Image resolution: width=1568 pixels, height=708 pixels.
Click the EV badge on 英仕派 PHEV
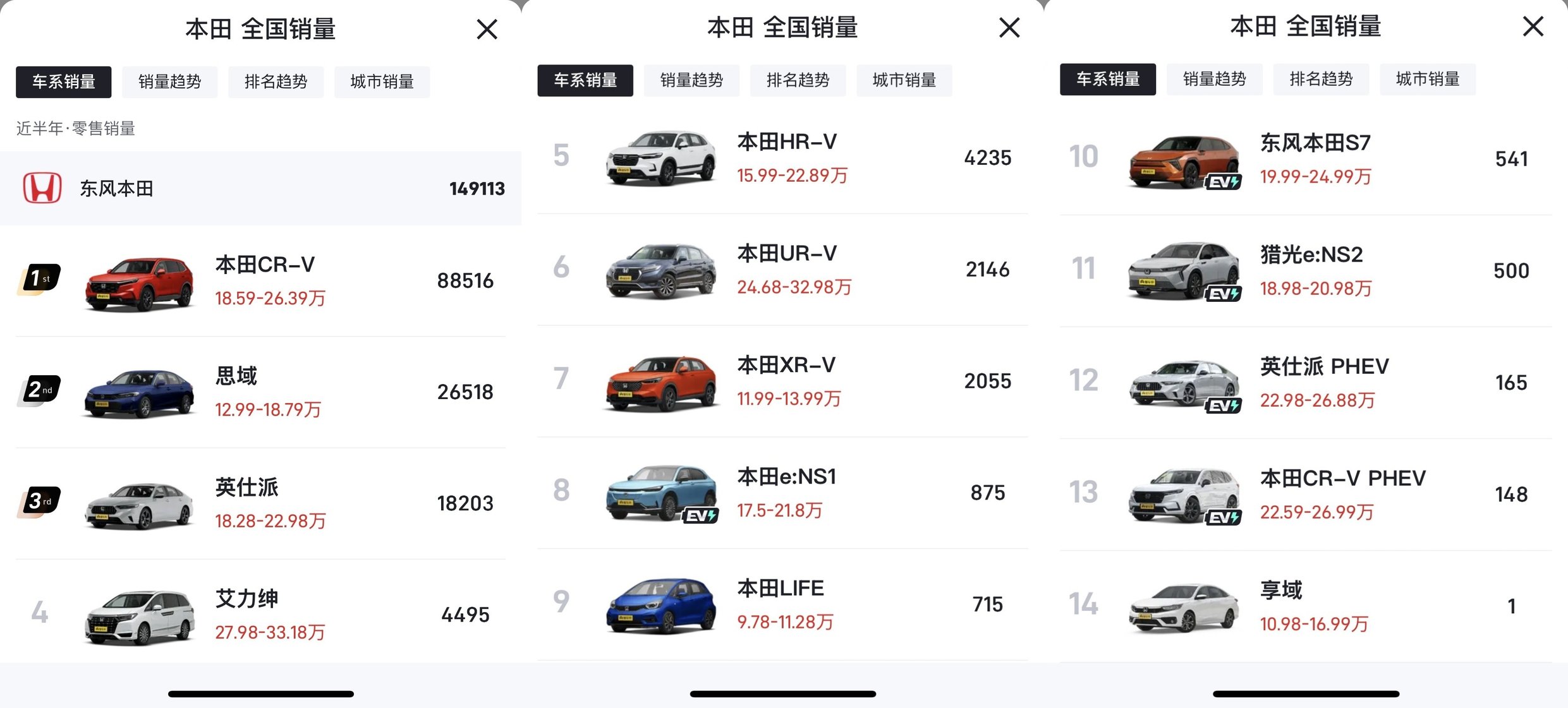click(1223, 406)
